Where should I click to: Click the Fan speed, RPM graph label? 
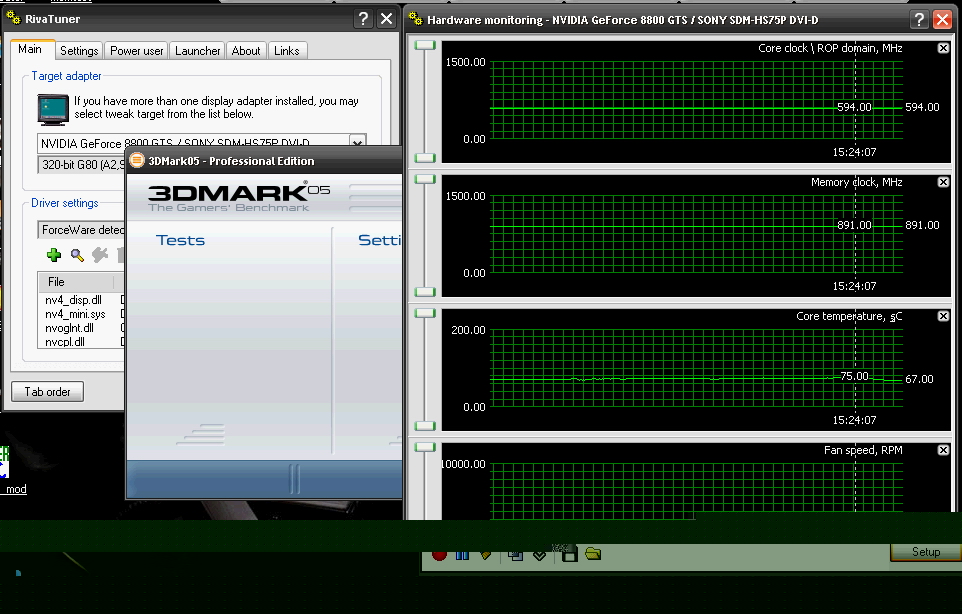tap(863, 450)
